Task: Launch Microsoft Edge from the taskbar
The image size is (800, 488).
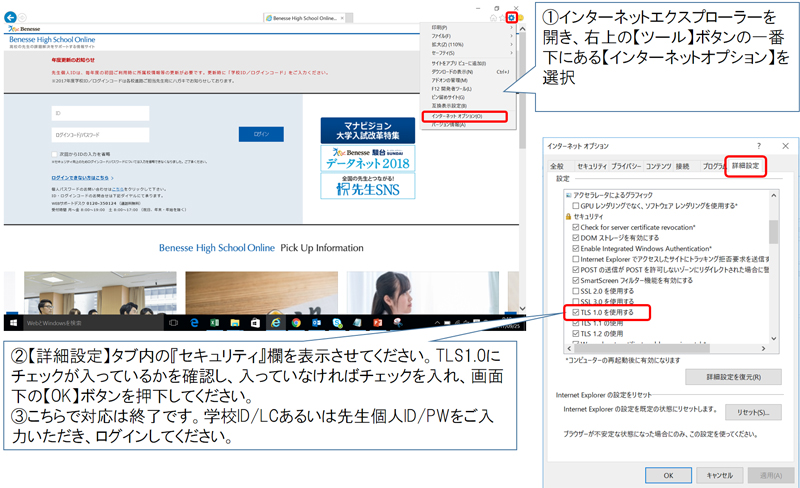Action: [x=194, y=323]
